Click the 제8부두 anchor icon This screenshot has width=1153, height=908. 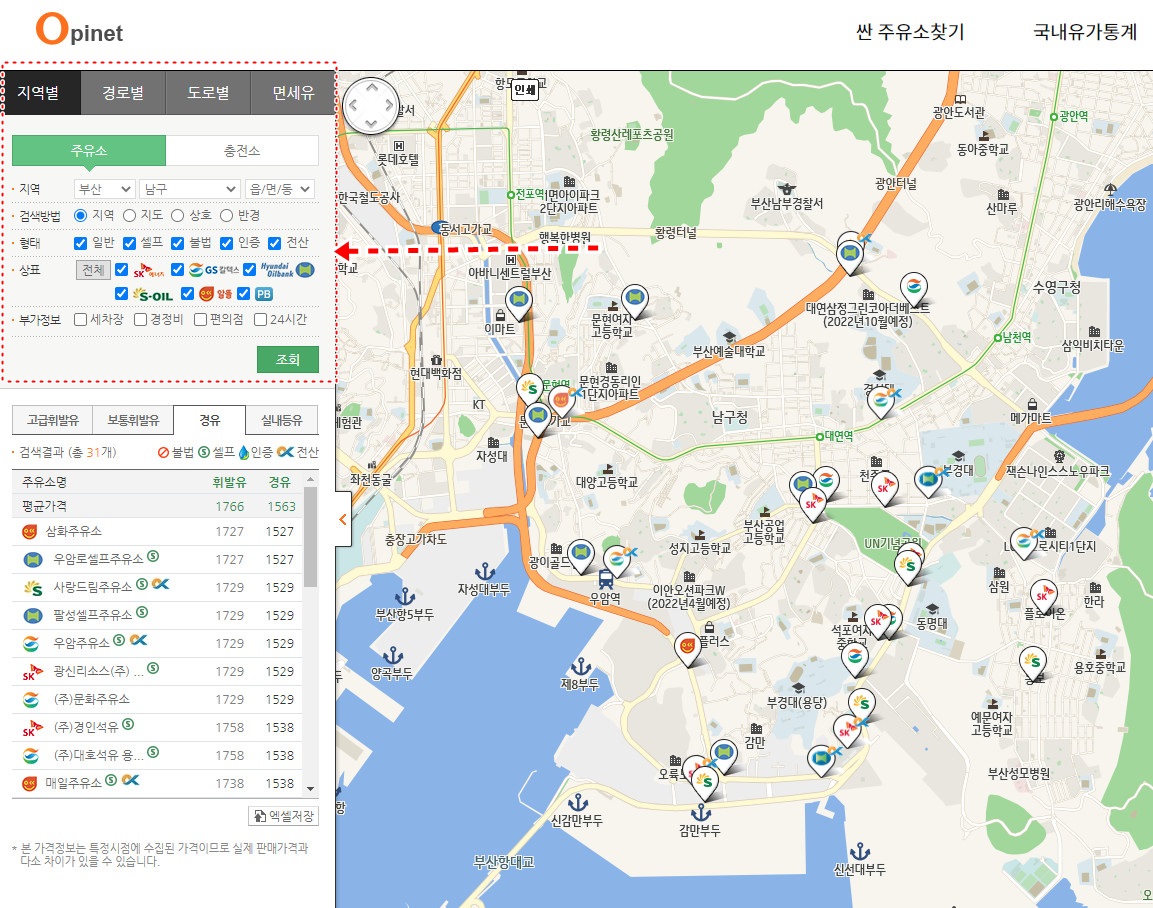point(581,666)
